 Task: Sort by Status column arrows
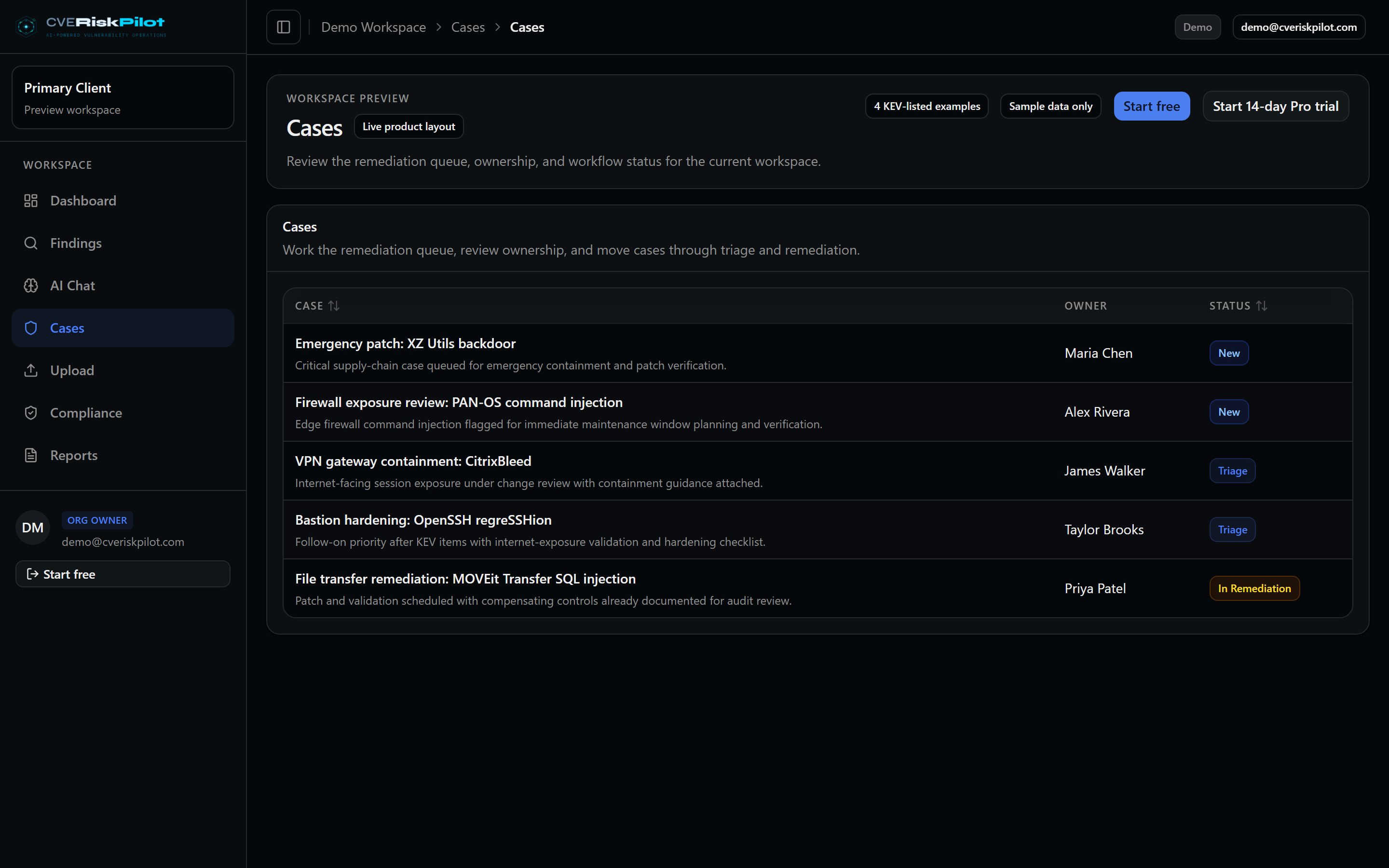tap(1262, 306)
